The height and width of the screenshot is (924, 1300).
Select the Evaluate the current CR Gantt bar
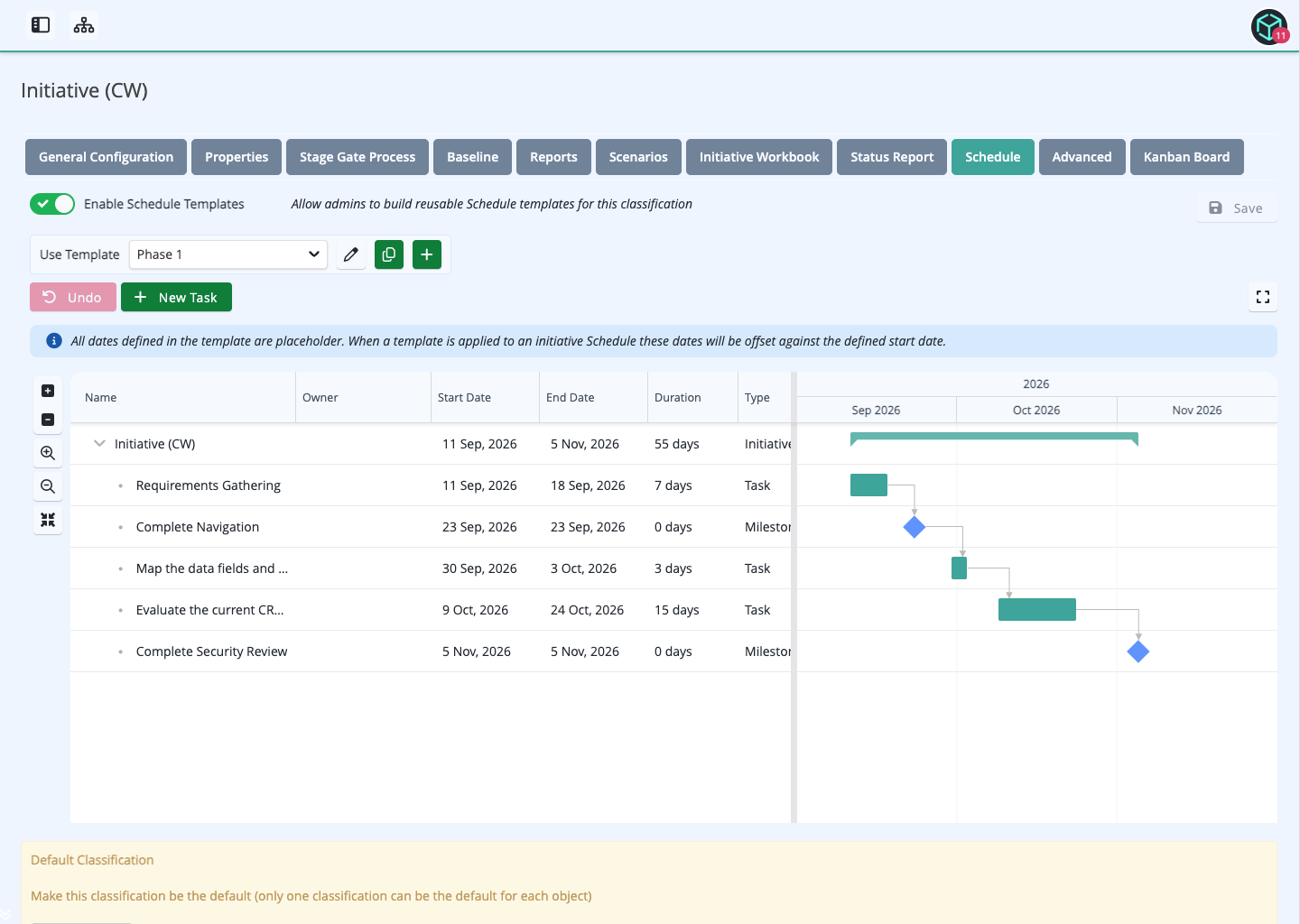point(1037,610)
